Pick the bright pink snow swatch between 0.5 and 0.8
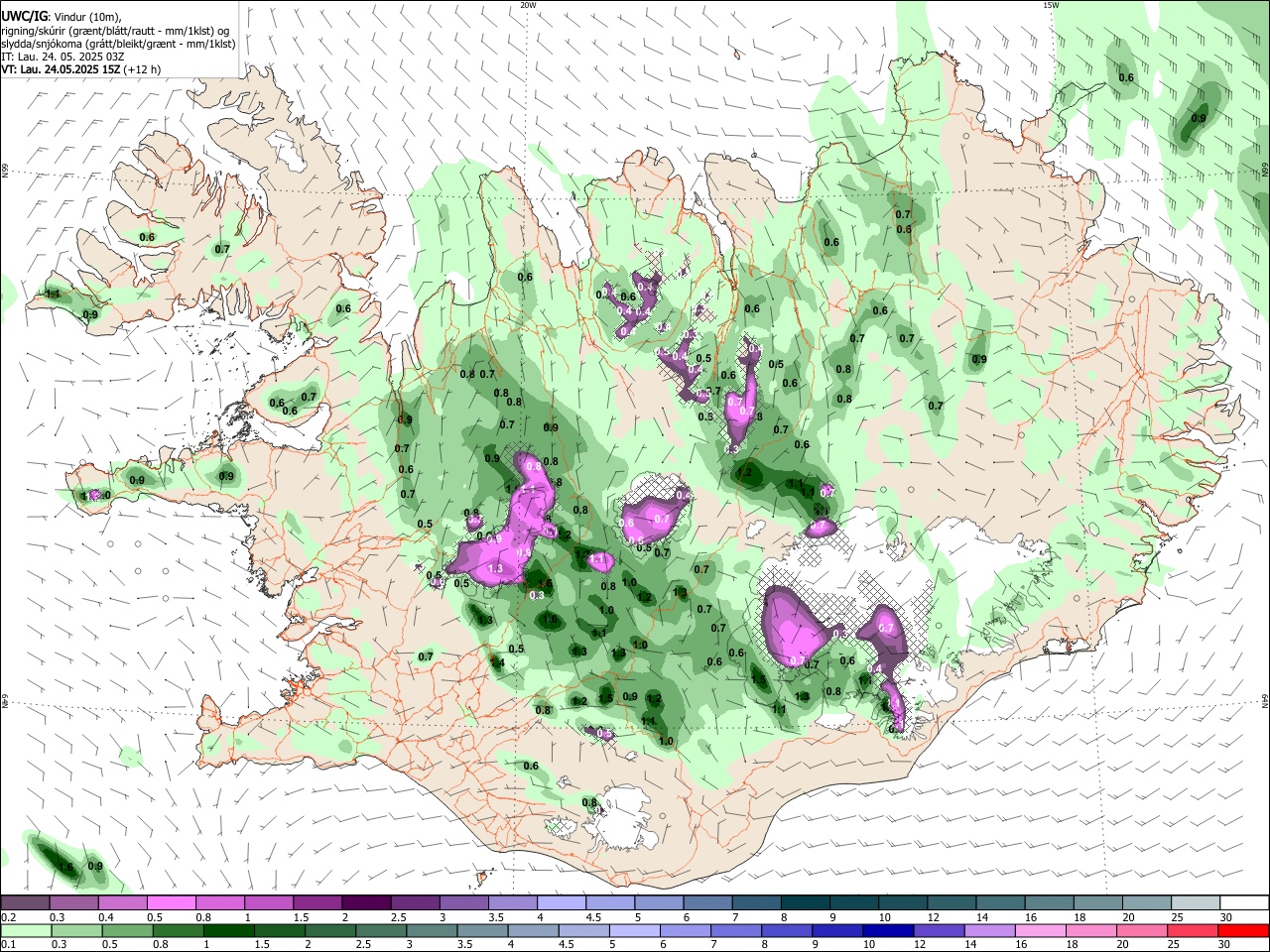1270x952 pixels. point(171,903)
